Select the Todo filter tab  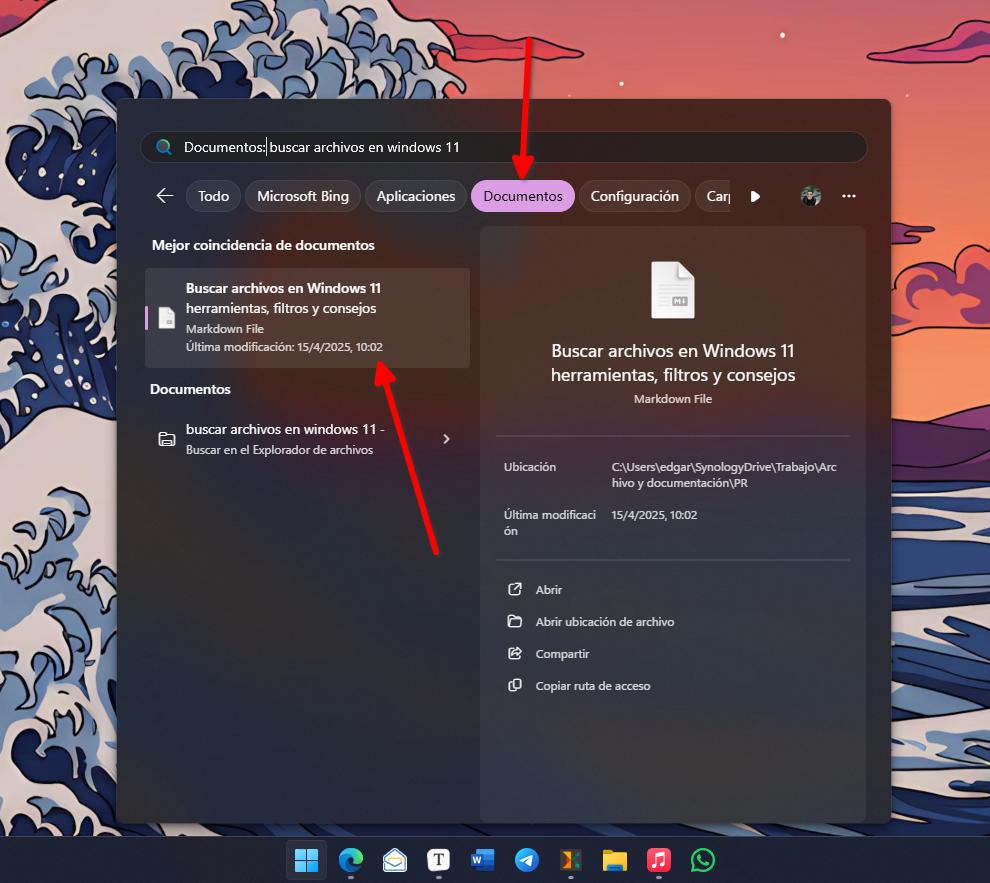[x=213, y=196]
